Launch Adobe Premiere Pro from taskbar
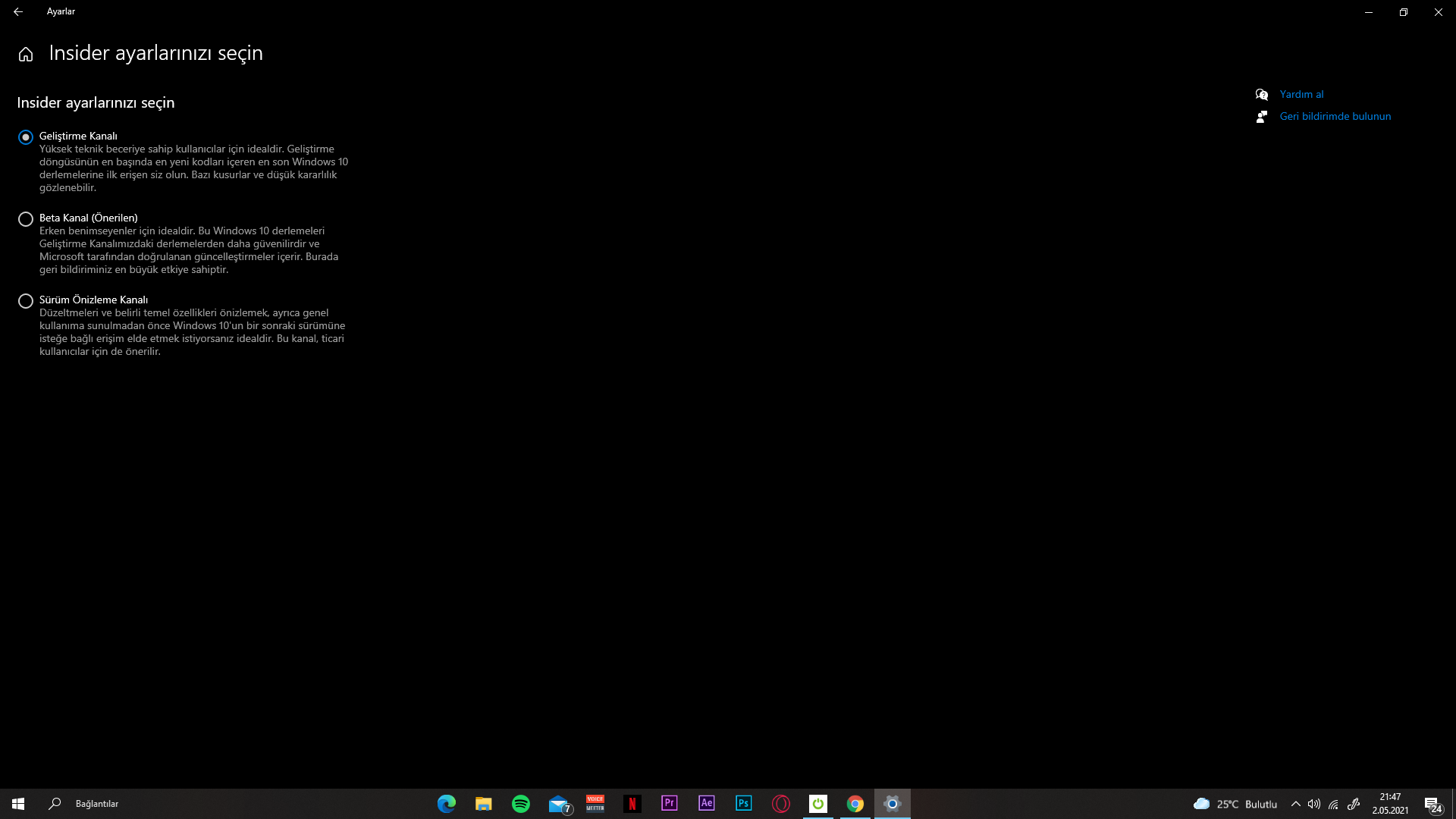The image size is (1456, 819). 670,803
